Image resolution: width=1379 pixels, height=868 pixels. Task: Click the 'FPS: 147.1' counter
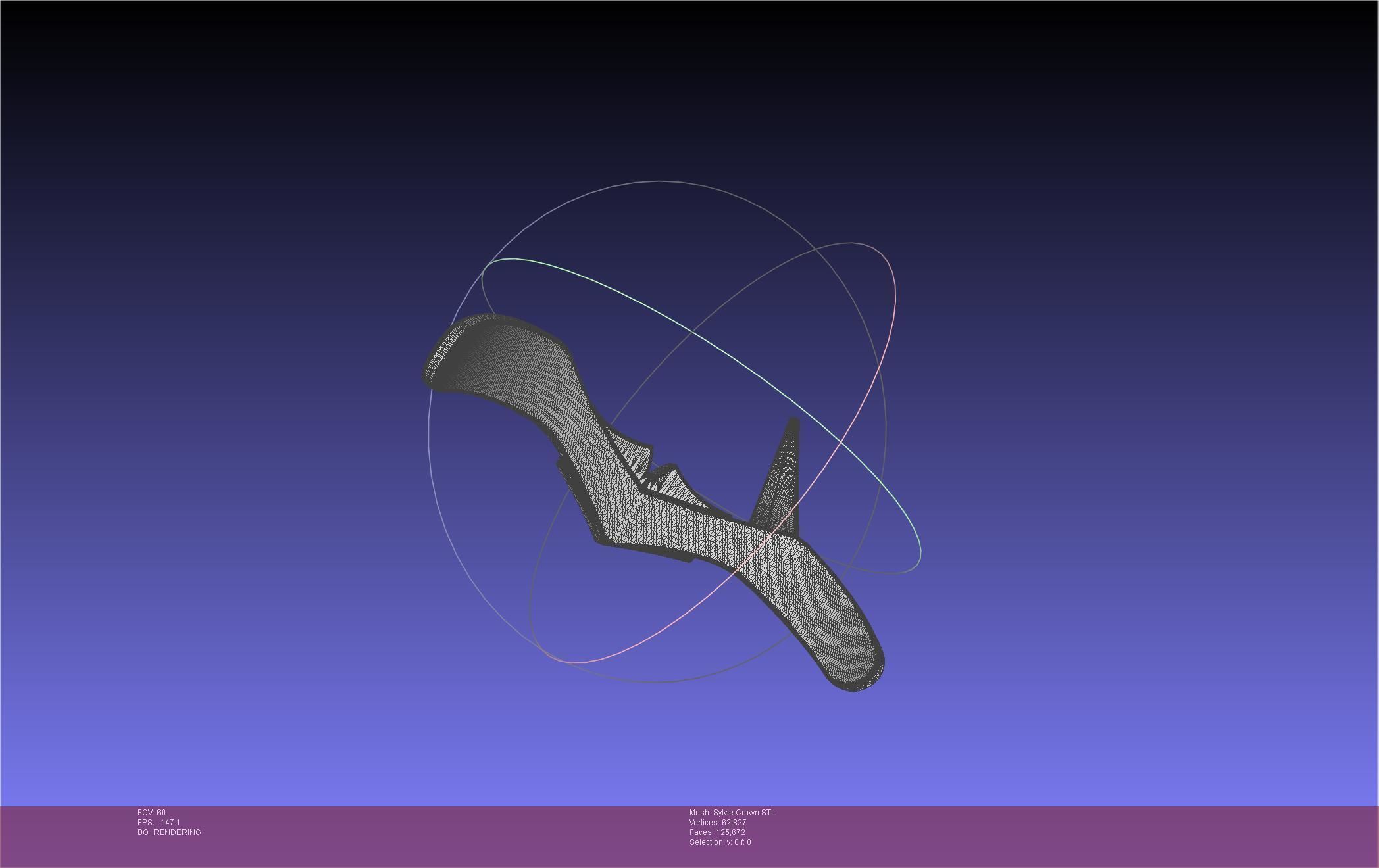coord(159,823)
